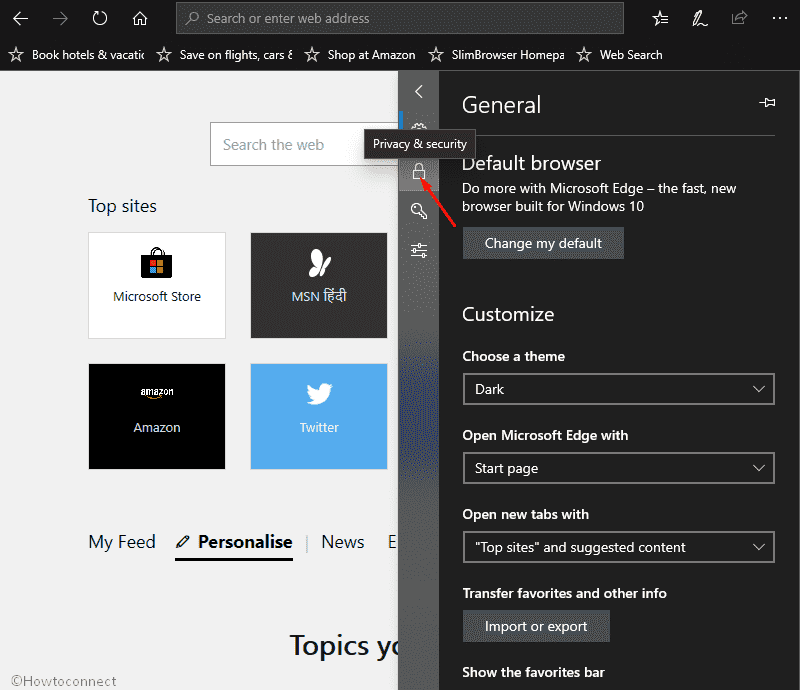The image size is (800, 690).
Task: Open Passwords & autofill key icon
Action: click(x=419, y=210)
